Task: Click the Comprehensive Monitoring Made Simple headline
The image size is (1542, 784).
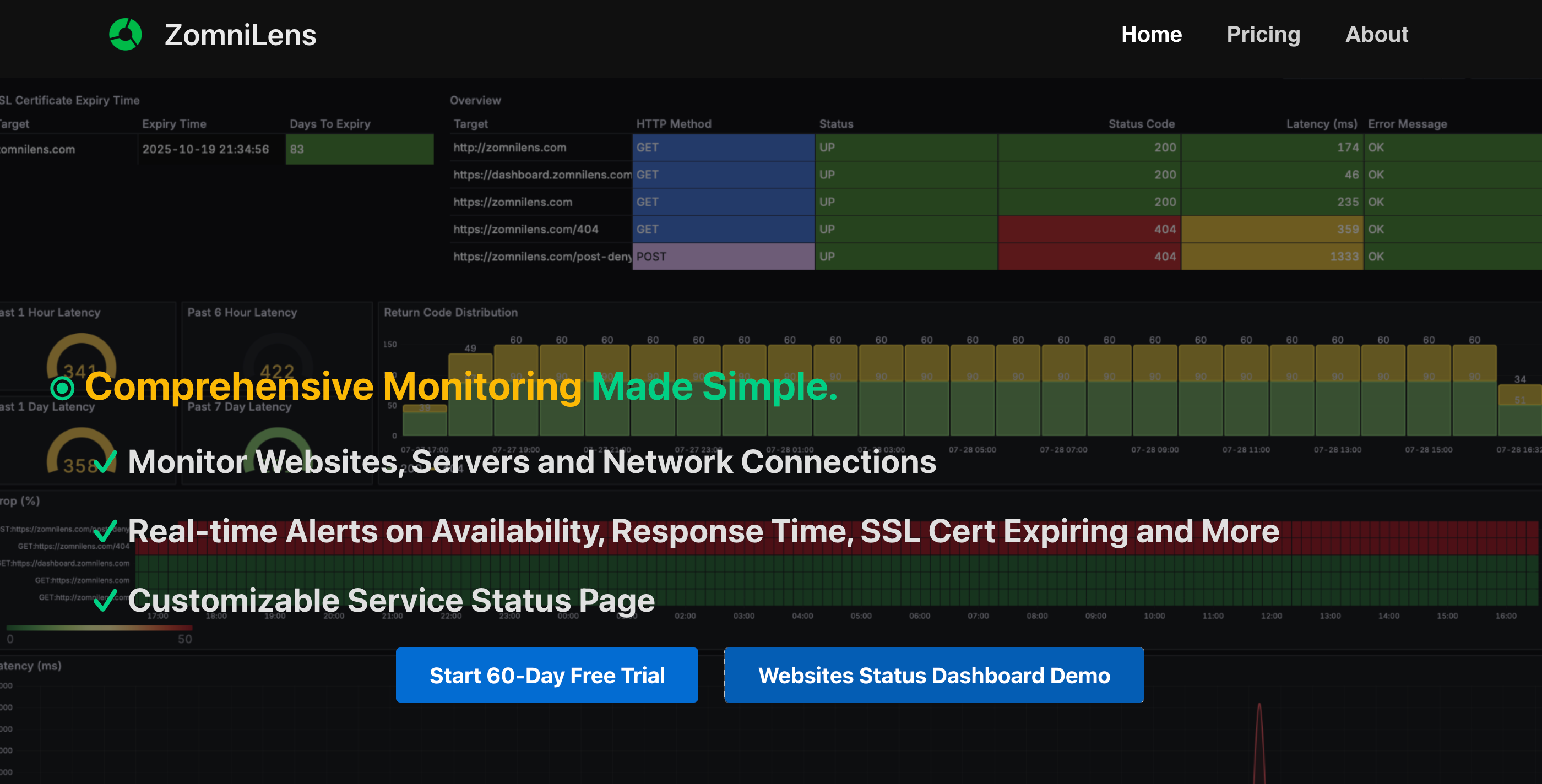Action: (x=461, y=386)
